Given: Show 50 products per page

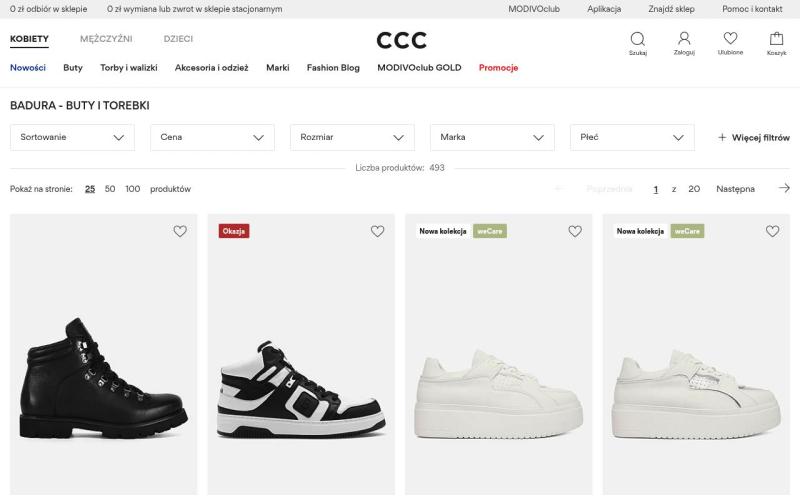Looking at the screenshot, I should [x=110, y=188].
